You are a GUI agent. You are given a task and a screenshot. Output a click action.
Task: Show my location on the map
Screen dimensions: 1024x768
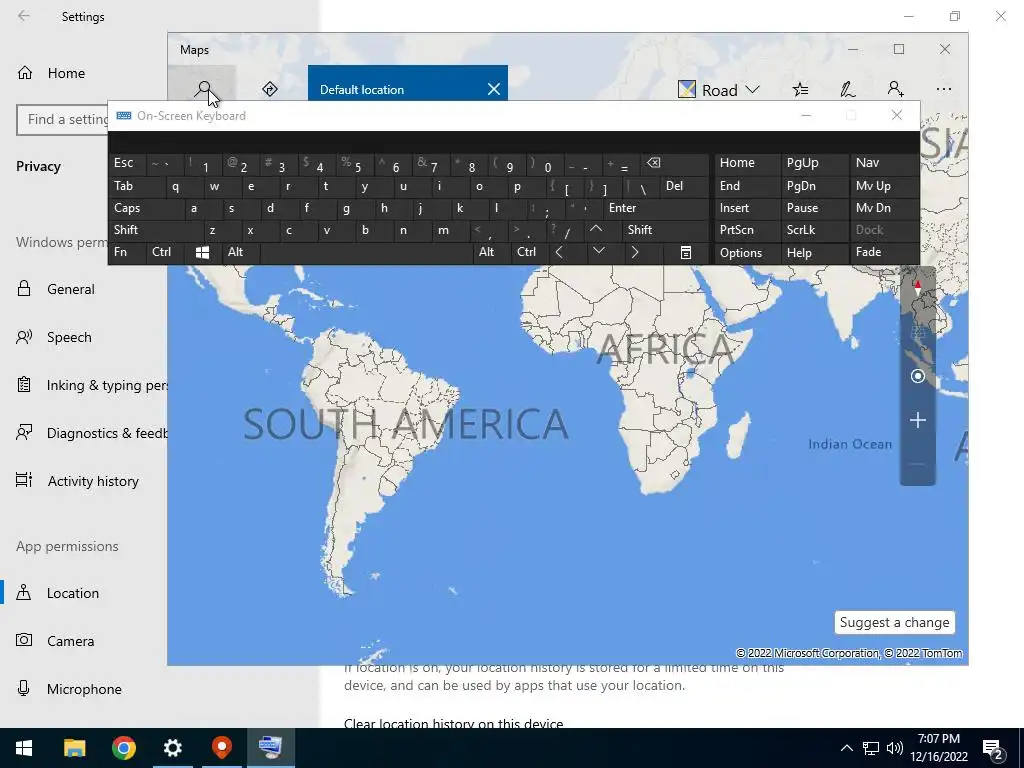(x=918, y=376)
